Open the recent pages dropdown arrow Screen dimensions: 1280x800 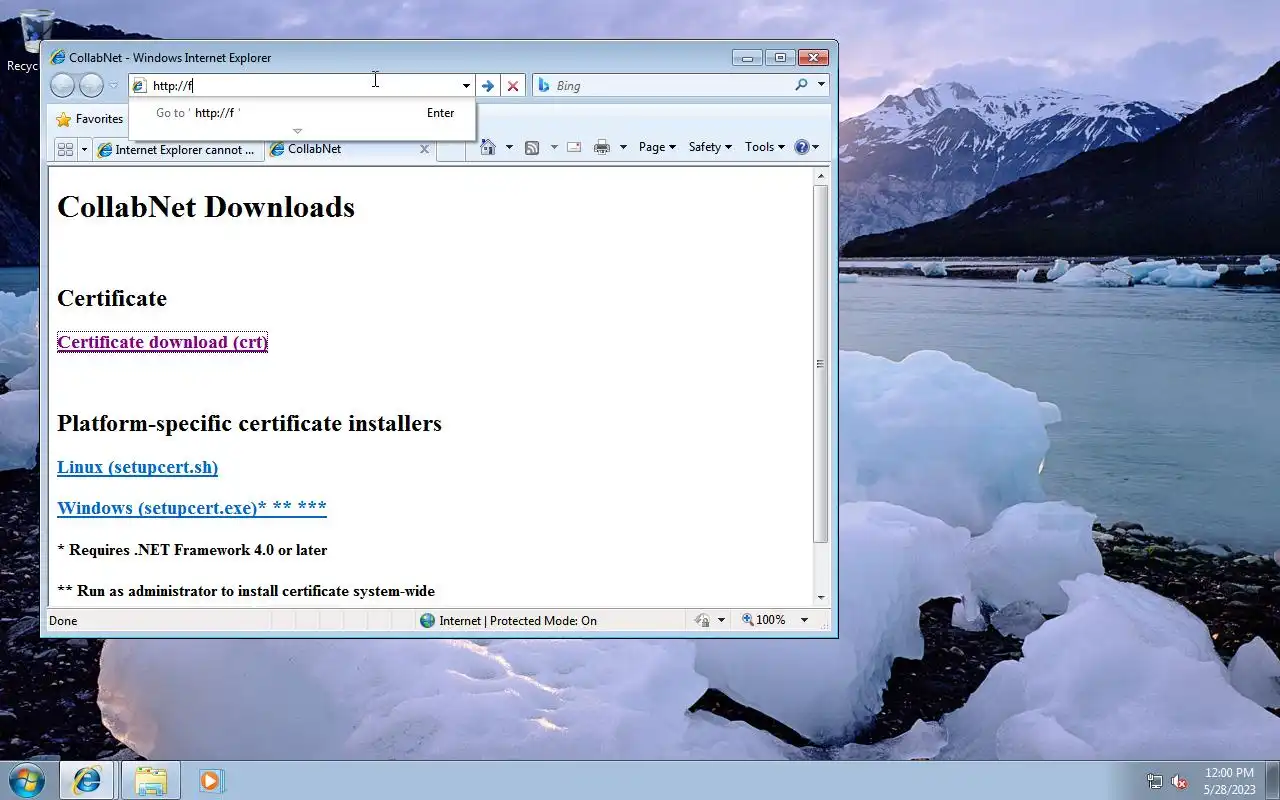coord(114,86)
